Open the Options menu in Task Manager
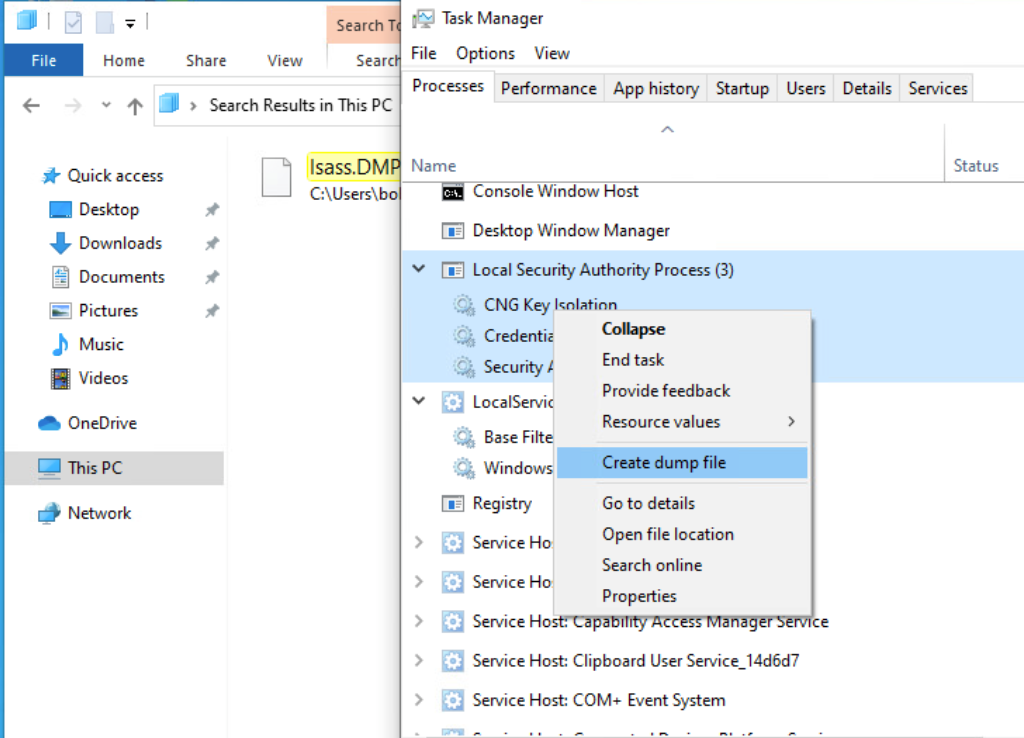This screenshot has width=1024, height=738. 485,52
